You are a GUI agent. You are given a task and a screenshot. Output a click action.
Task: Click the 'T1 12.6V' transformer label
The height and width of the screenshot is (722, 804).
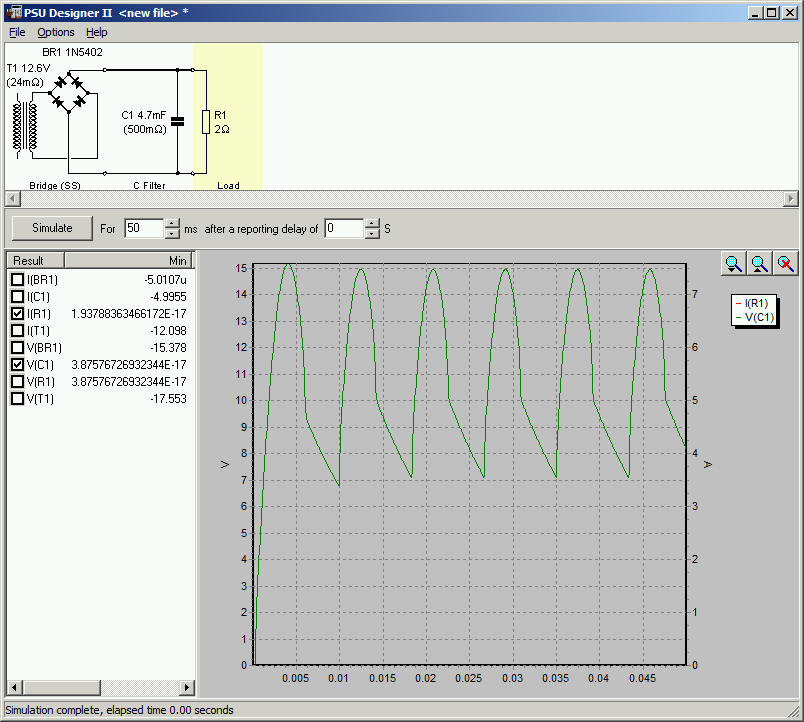pos(28,68)
